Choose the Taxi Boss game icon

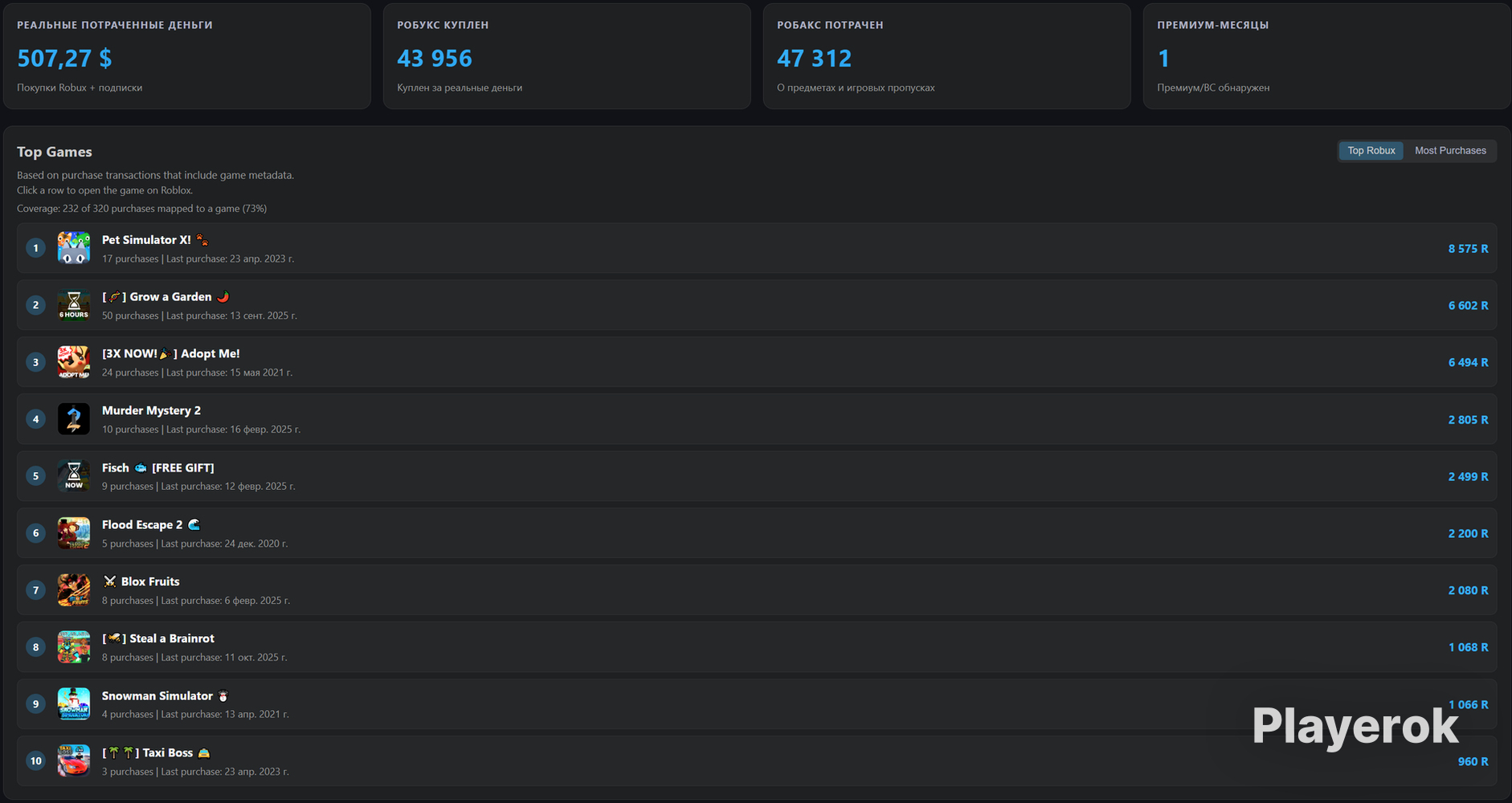tap(74, 761)
